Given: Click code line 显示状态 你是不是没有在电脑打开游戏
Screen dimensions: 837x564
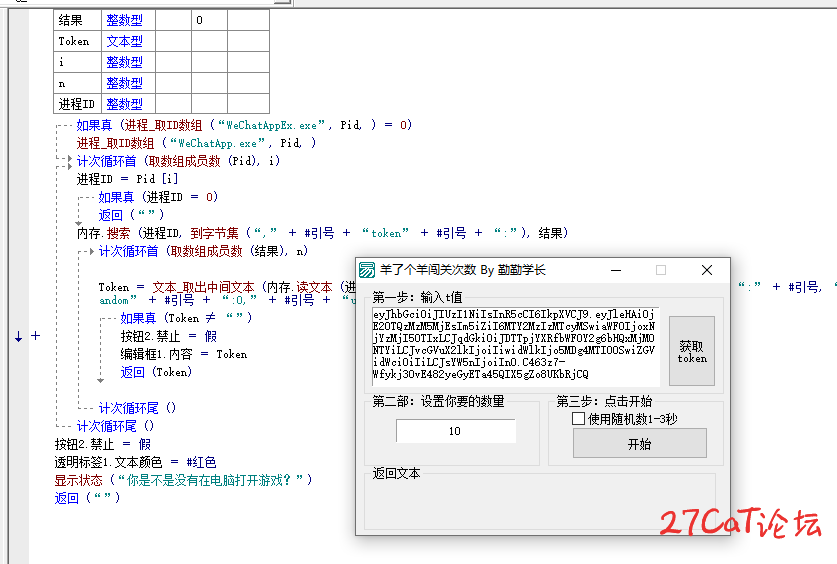Looking at the screenshot, I should 183,480.
